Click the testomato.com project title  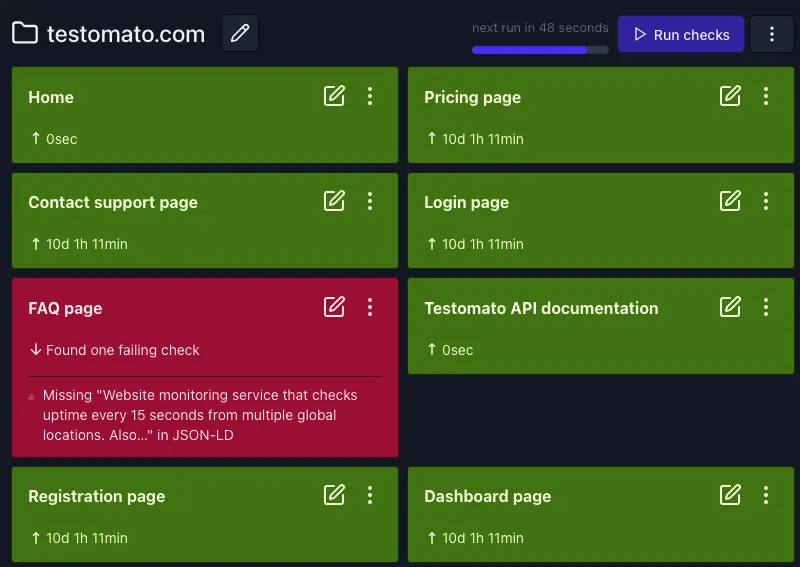pos(126,34)
